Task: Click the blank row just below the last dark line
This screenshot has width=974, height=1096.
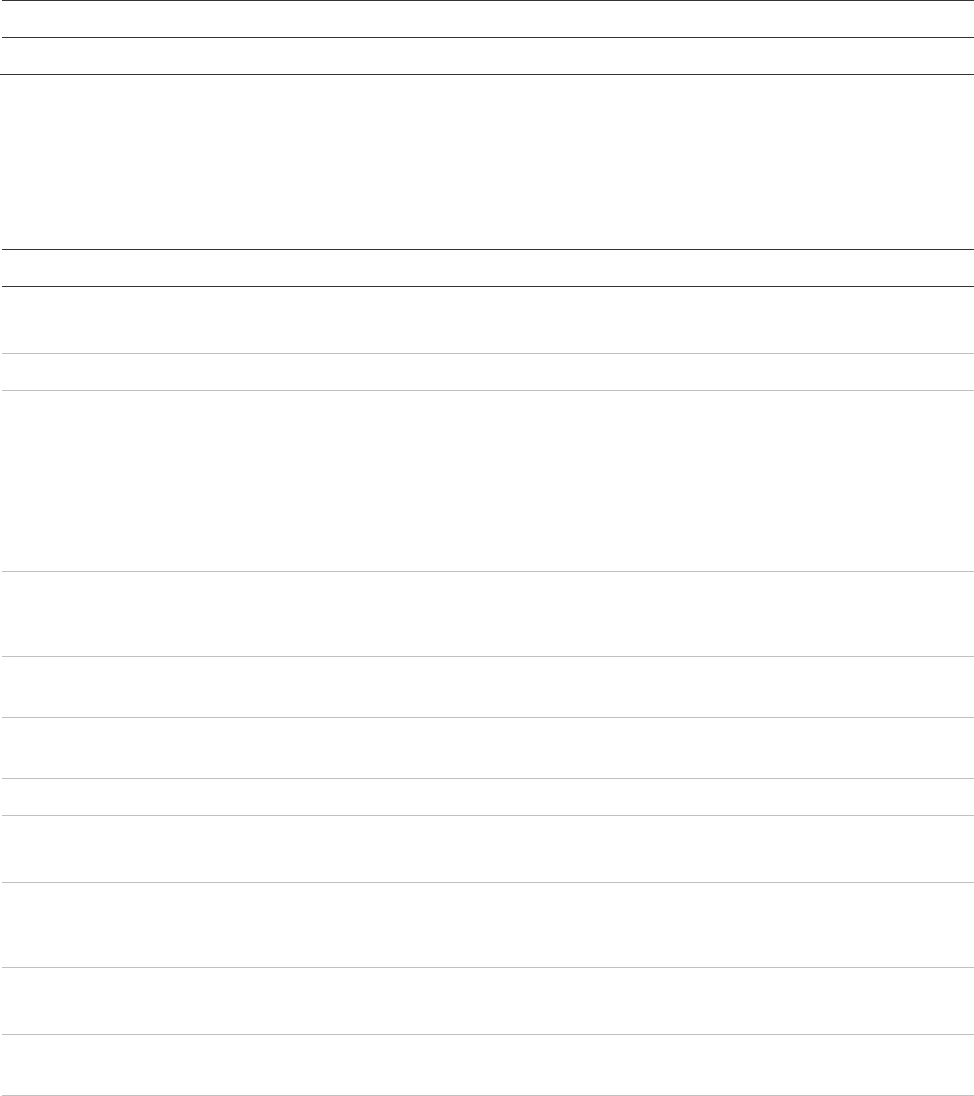Action: pyautogui.click(x=487, y=320)
